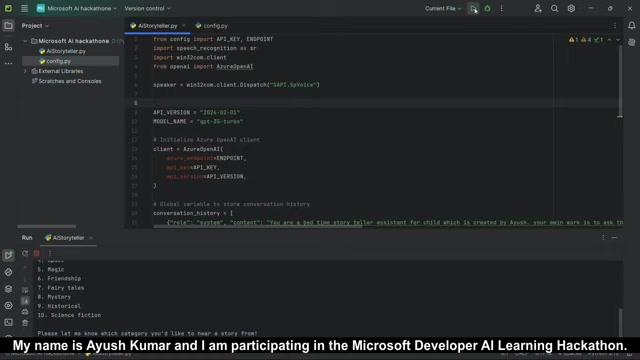
Task: Open more run actions menu
Action: coord(502,8)
